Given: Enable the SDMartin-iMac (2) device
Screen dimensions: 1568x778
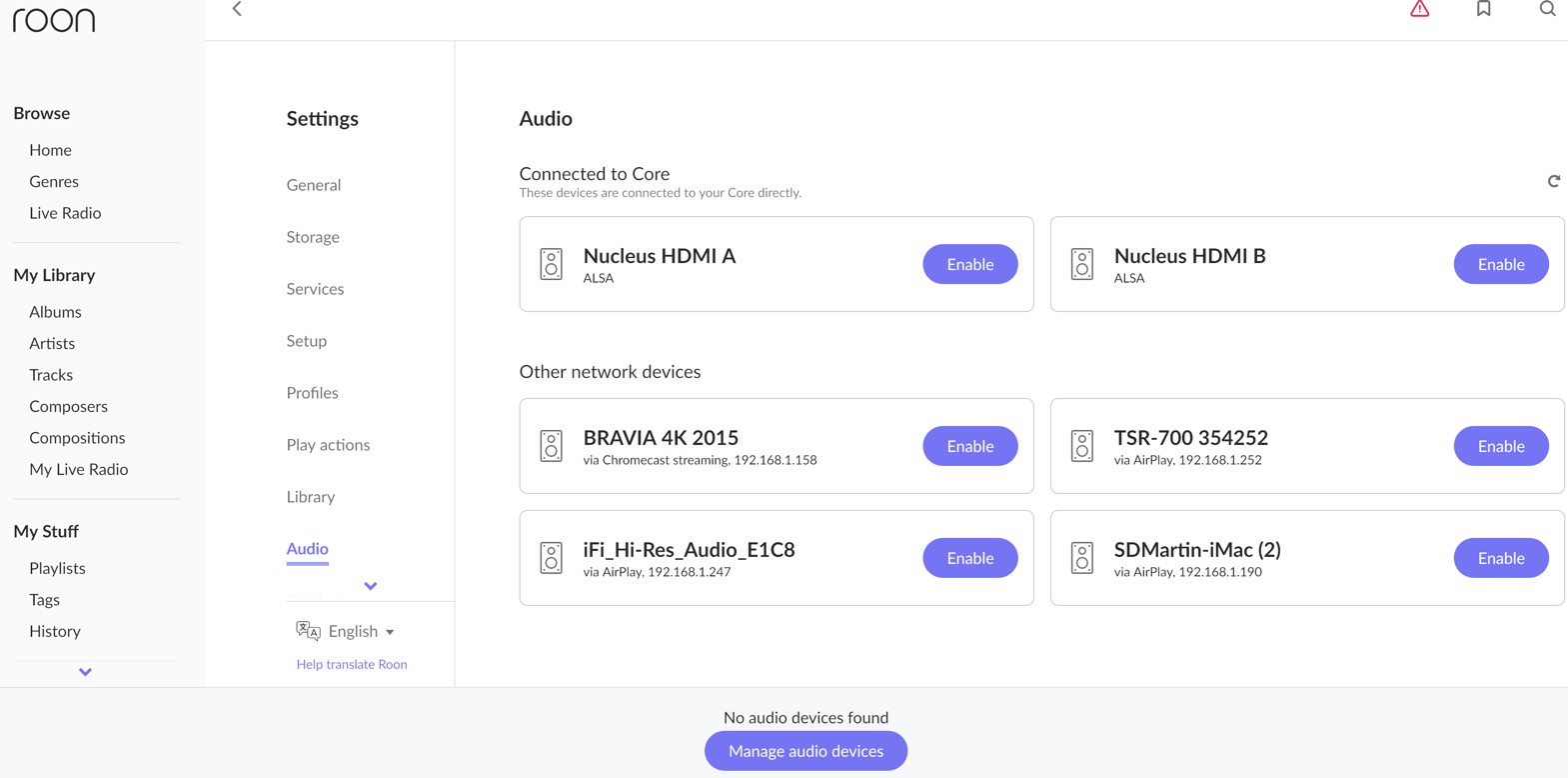Looking at the screenshot, I should [x=1501, y=558].
